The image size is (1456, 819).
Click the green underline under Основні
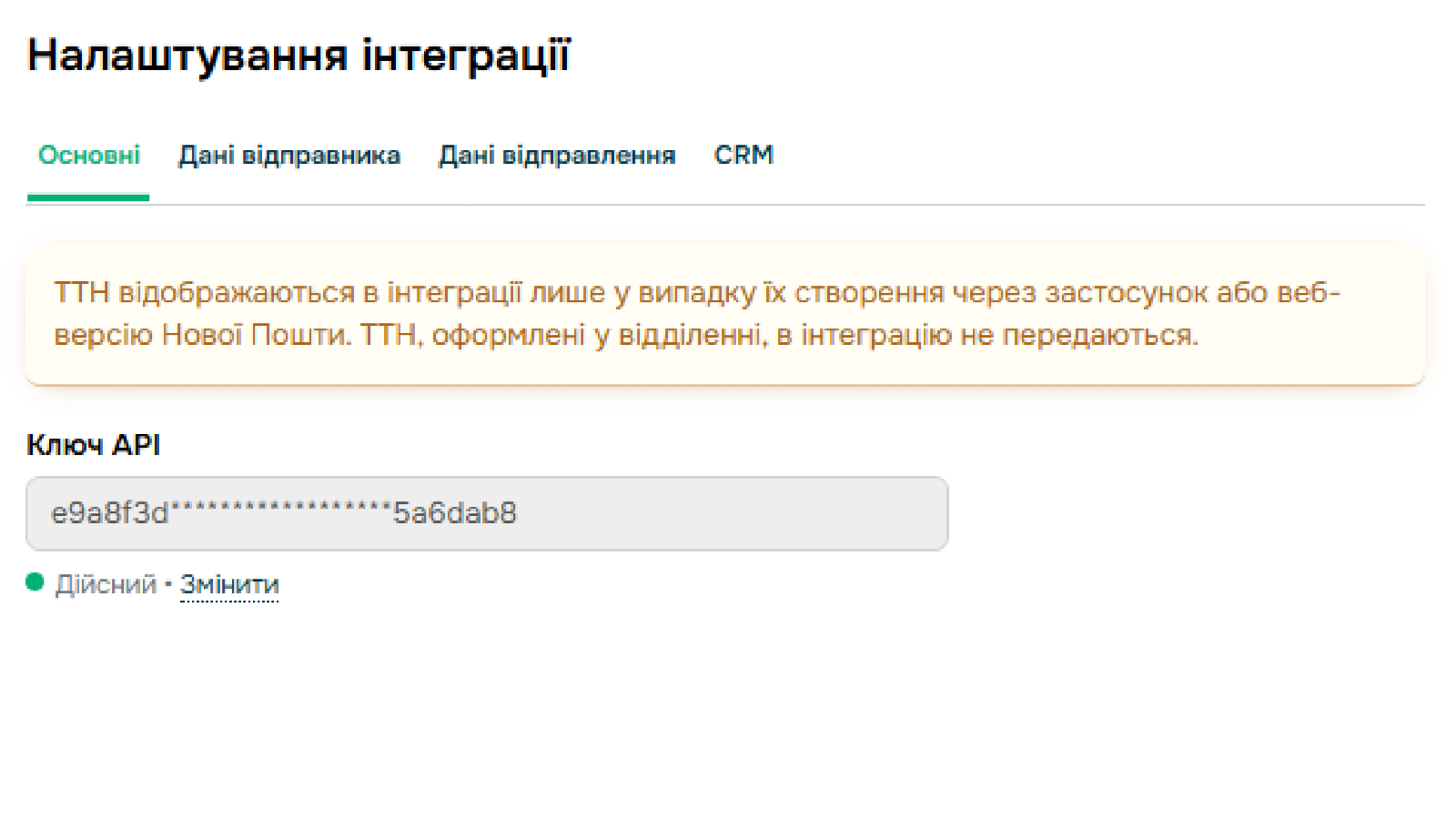(88, 197)
